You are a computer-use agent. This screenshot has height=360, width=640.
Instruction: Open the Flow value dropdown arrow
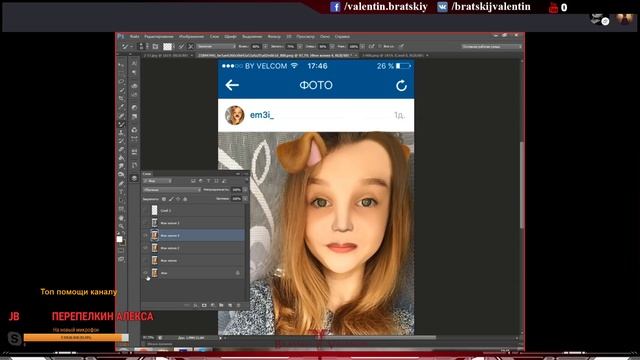pyautogui.click(x=362, y=46)
